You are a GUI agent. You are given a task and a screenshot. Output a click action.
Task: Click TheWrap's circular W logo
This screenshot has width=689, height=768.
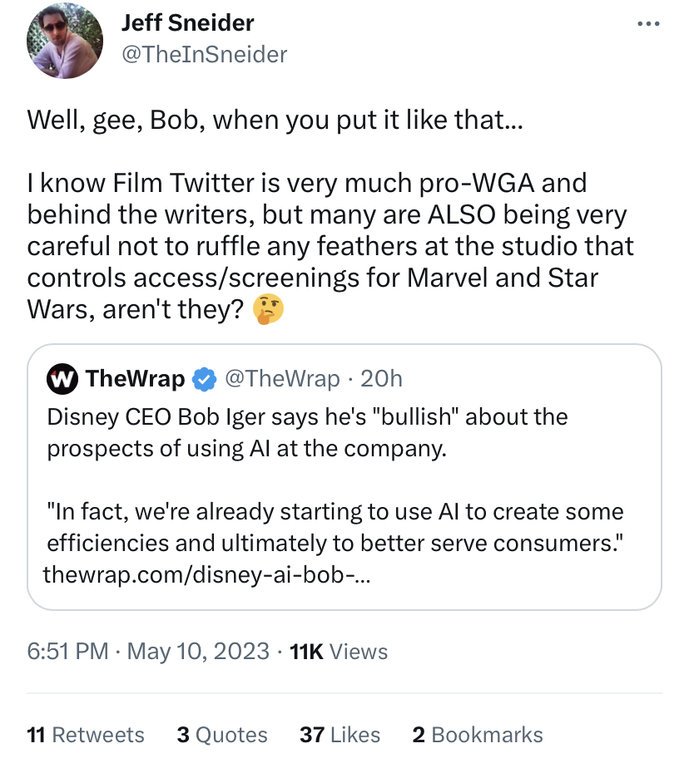click(63, 379)
